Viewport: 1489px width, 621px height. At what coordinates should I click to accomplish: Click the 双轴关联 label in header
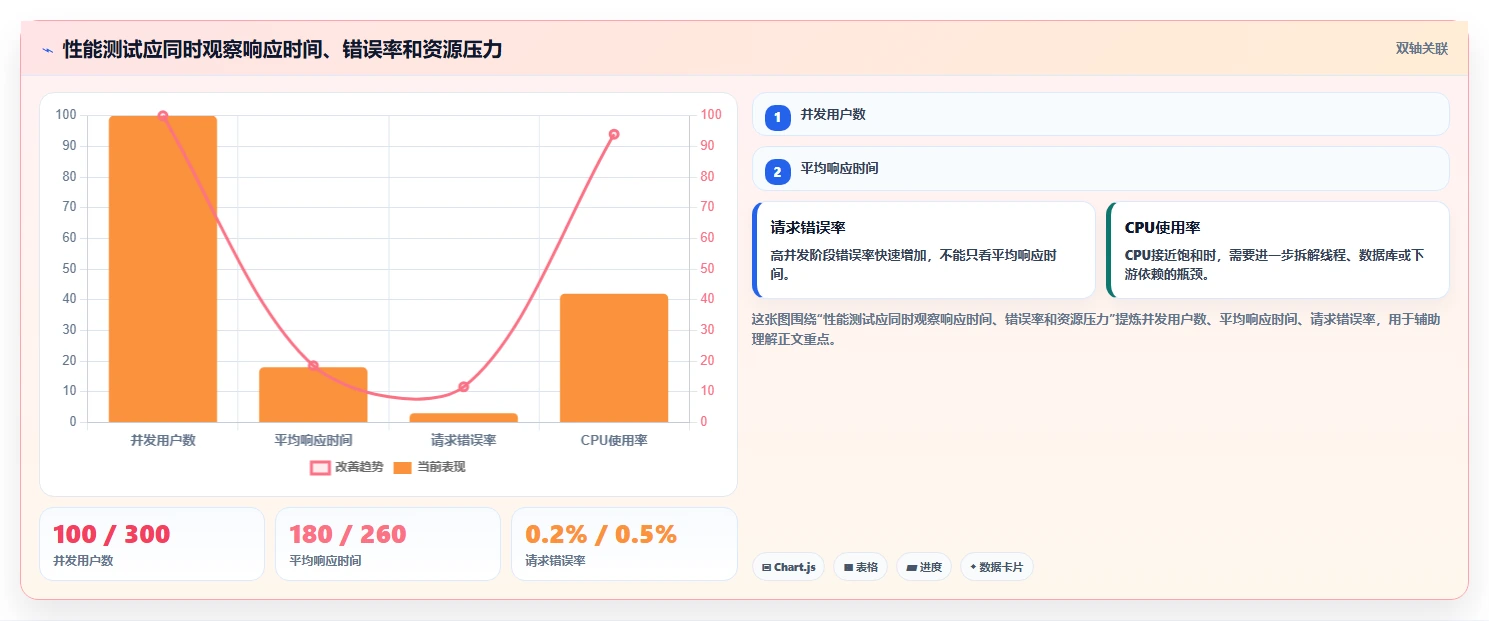[x=1422, y=49]
